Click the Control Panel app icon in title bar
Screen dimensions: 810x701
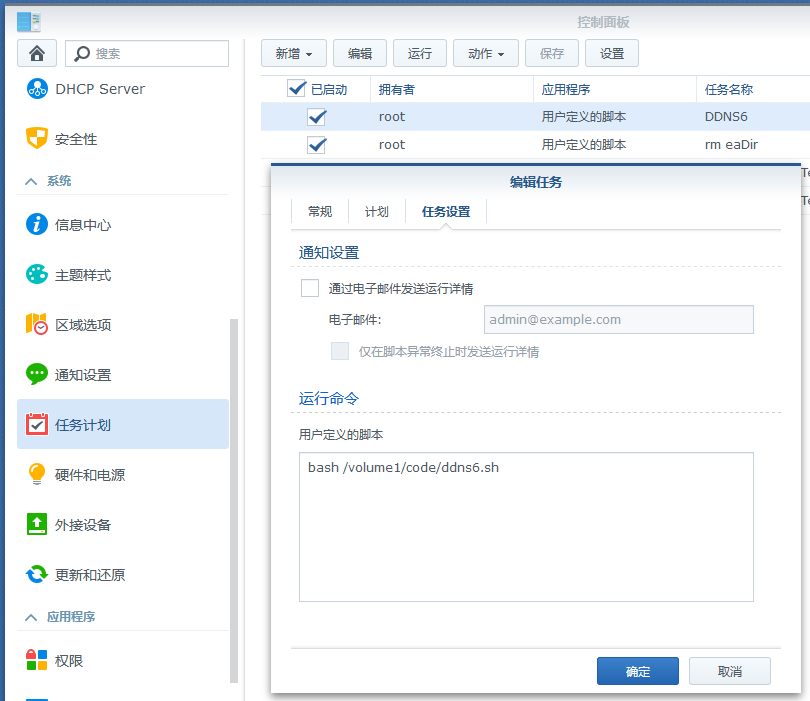pos(28,22)
